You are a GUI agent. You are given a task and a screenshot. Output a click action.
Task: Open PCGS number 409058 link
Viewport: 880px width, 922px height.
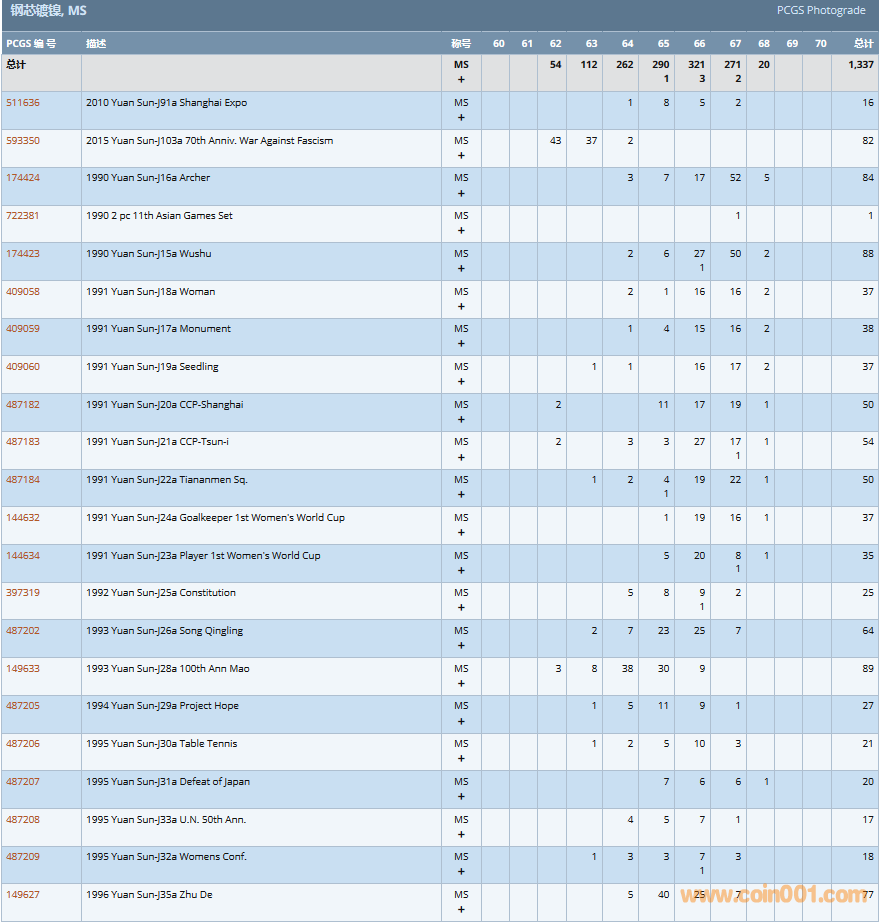23,292
